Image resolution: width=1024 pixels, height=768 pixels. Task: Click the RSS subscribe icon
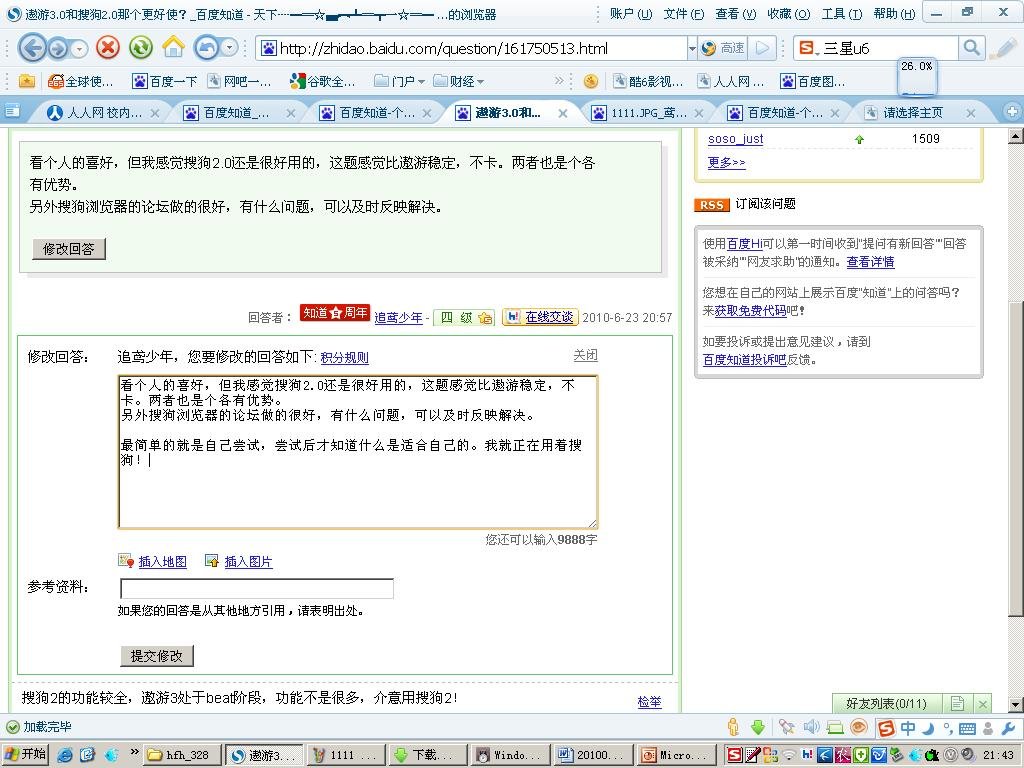pos(712,204)
